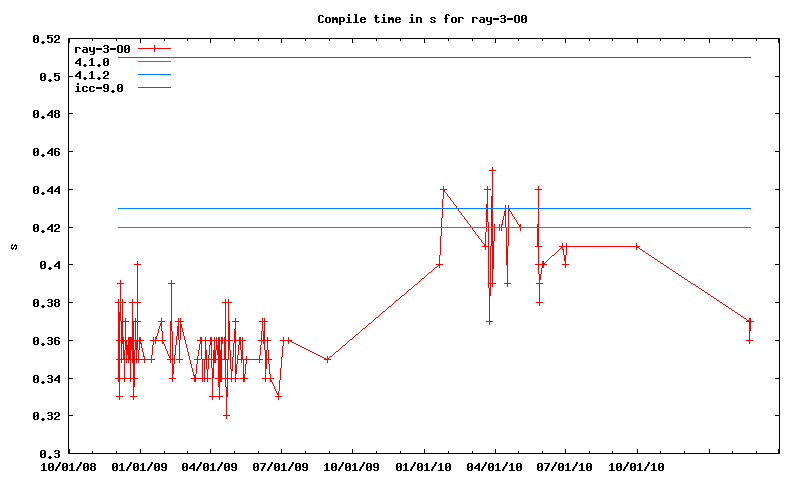Click the 07/01/09 x-axis date label

281,466
